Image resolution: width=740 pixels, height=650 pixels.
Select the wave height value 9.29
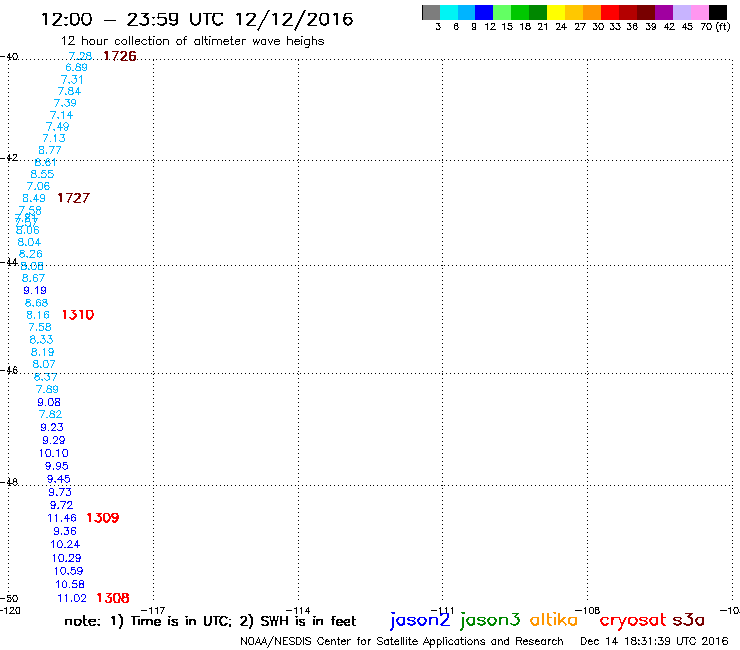tap(54, 440)
